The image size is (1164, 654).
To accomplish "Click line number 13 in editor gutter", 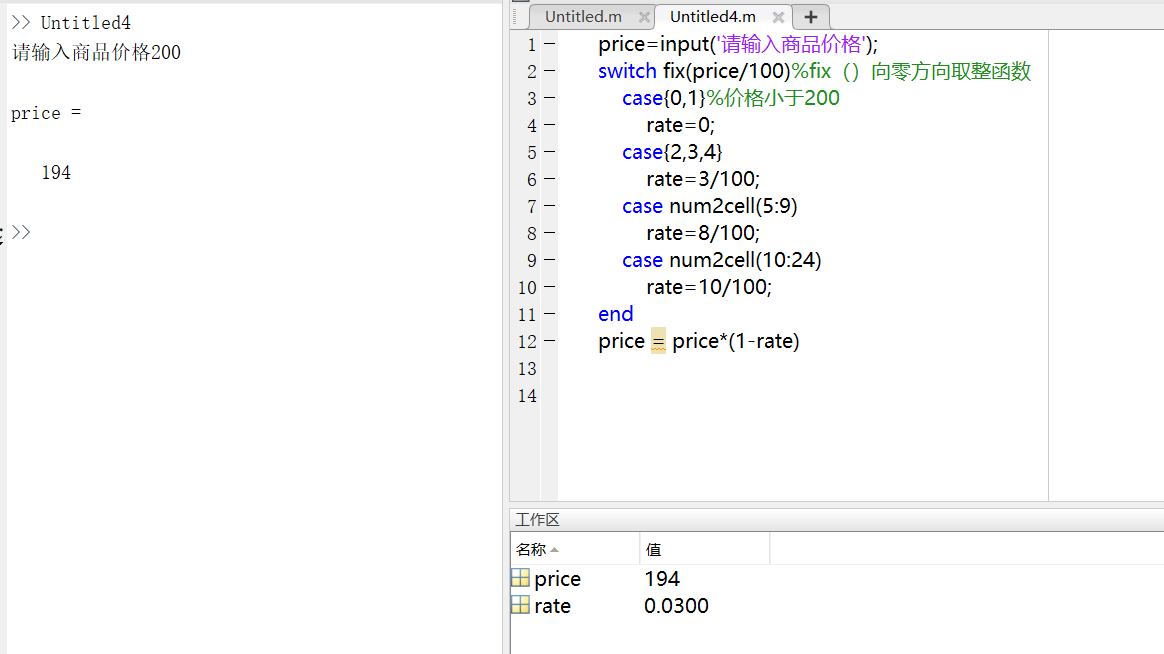I will pos(527,369).
